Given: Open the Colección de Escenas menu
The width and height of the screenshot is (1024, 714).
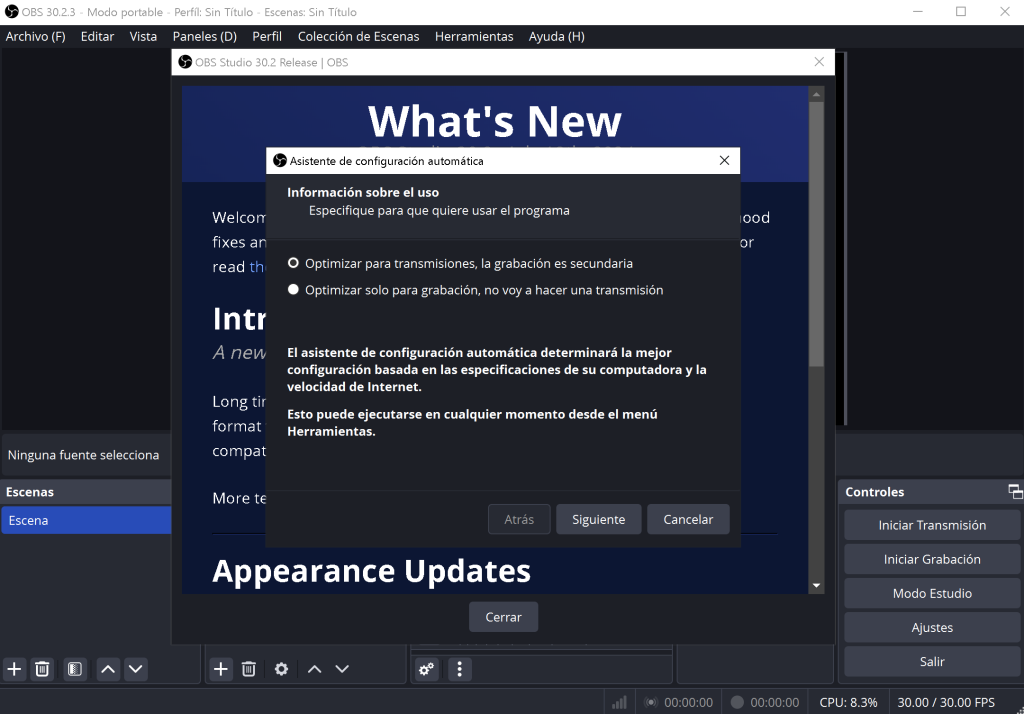Looking at the screenshot, I should tap(359, 36).
